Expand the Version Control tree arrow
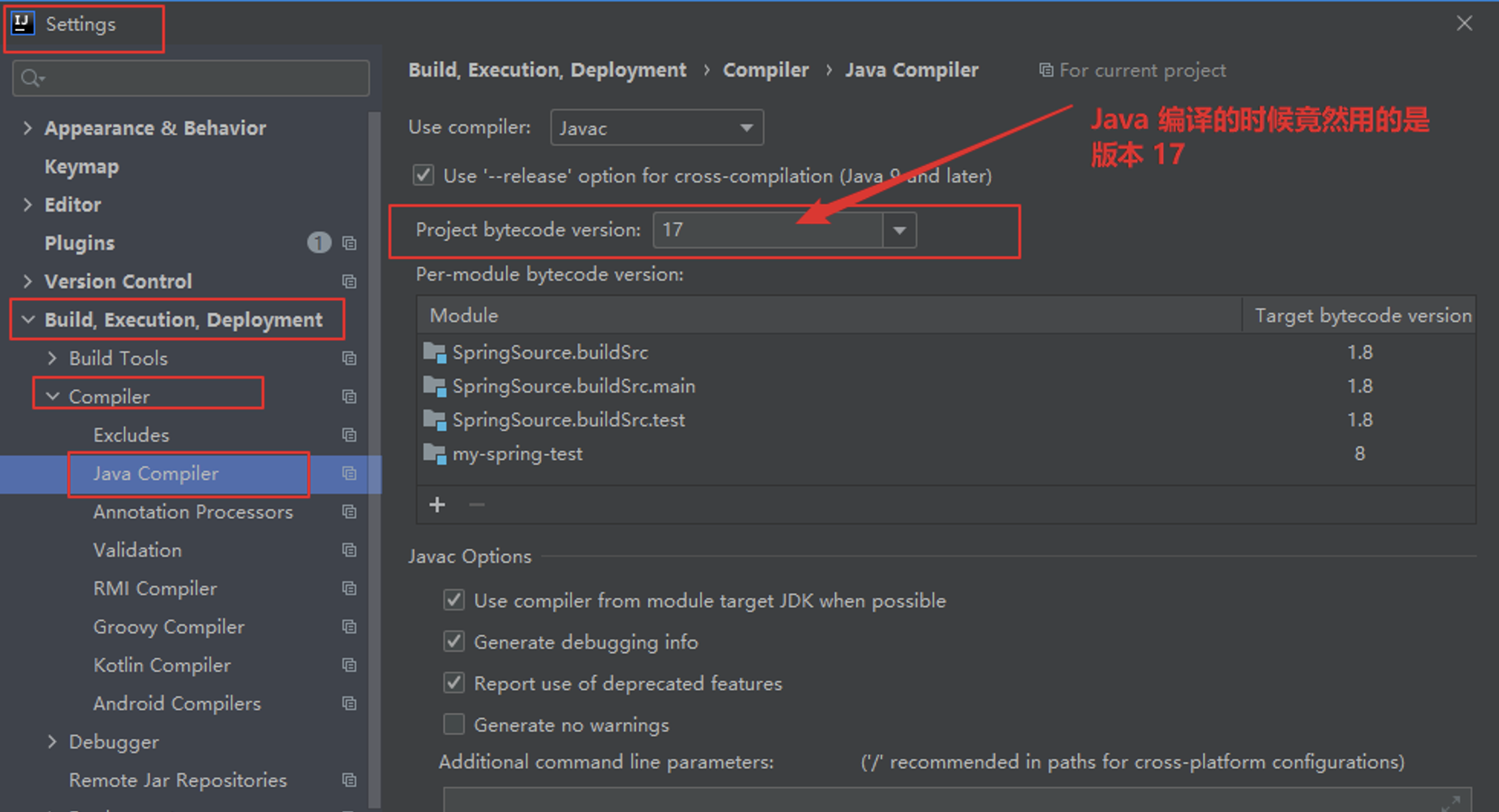This screenshot has height=812, width=1499. (28, 281)
